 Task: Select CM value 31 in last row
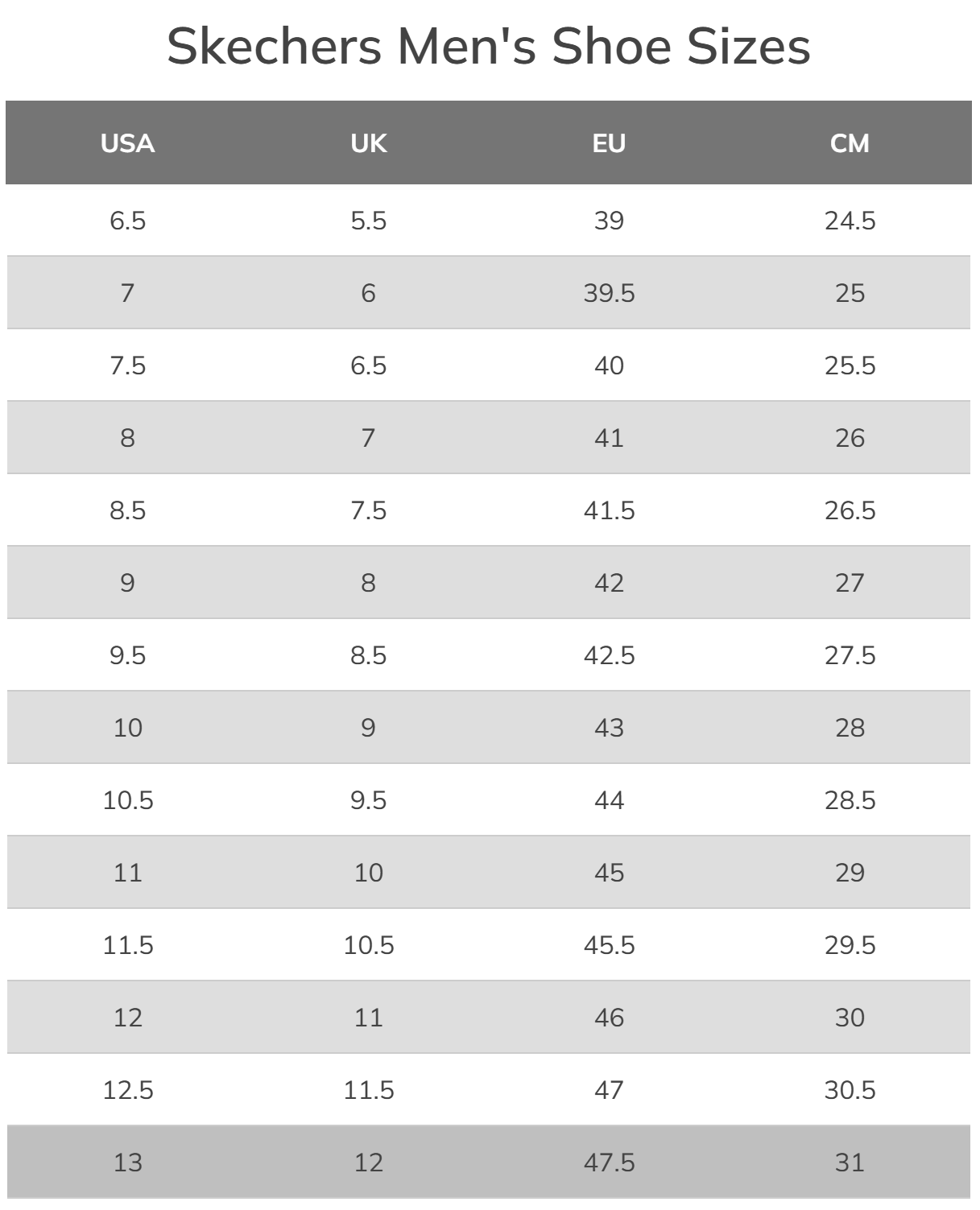pos(850,1163)
